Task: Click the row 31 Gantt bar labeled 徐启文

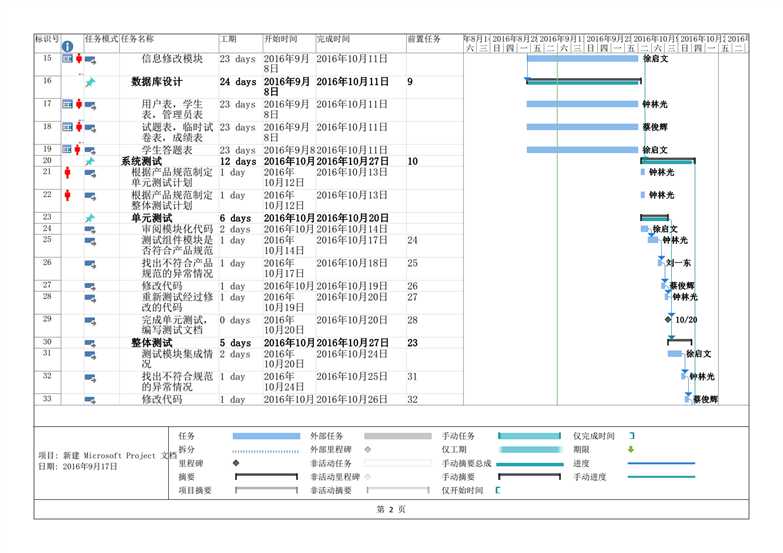Action: [x=675, y=354]
